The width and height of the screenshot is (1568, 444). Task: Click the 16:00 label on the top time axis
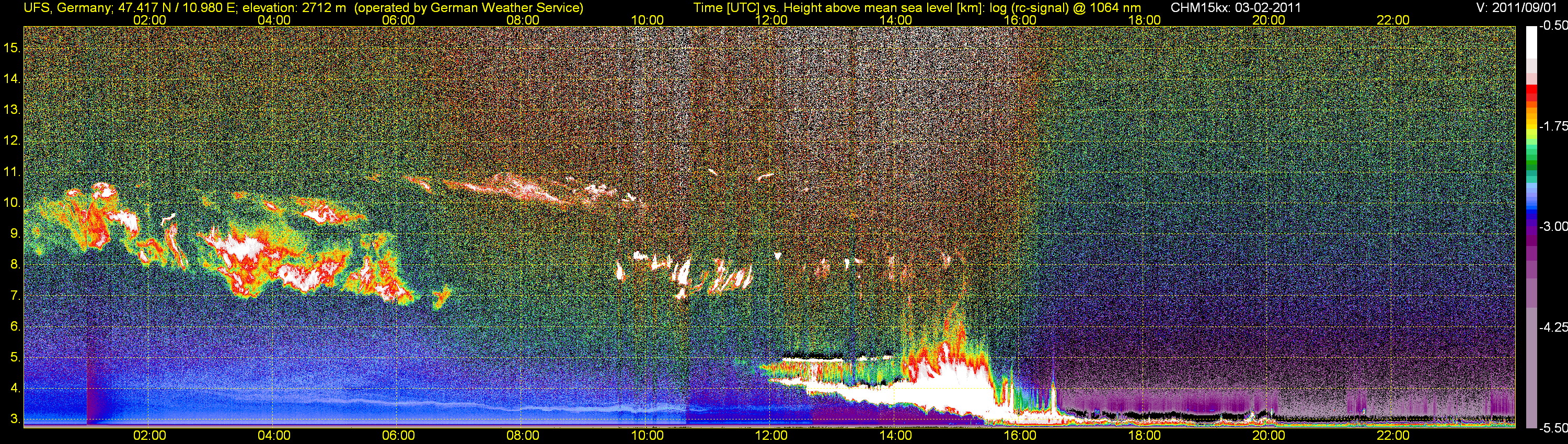(1020, 20)
